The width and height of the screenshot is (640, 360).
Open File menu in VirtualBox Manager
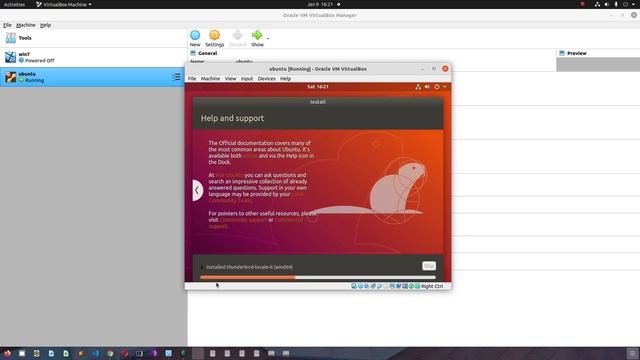click(x=7, y=25)
